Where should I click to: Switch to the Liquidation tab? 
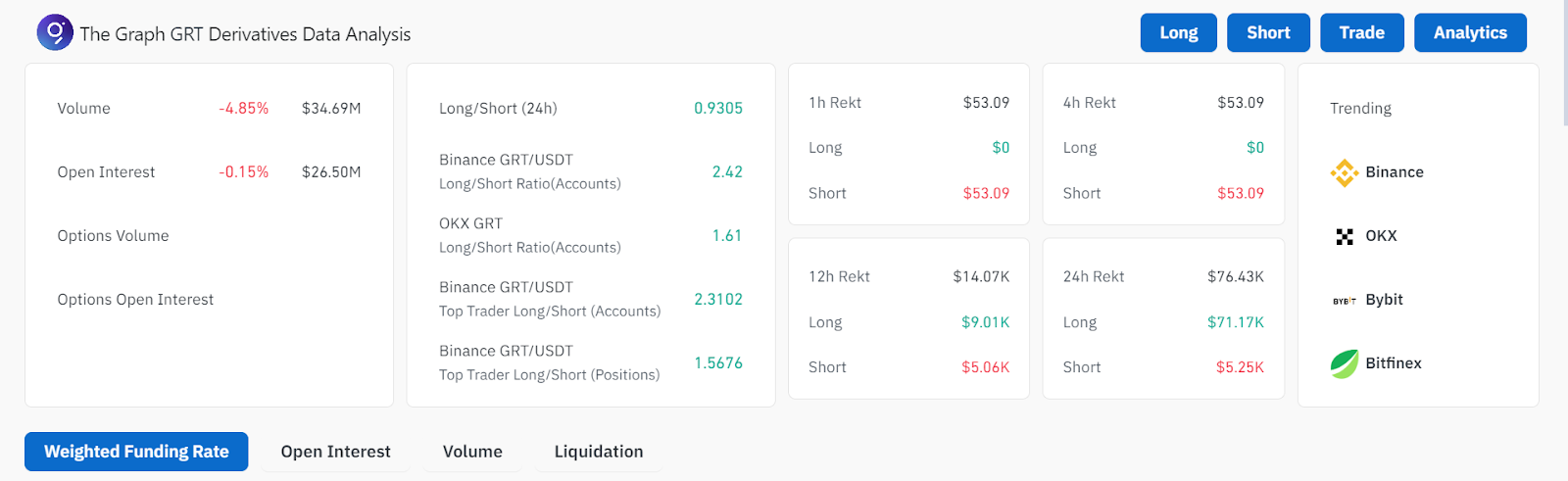point(599,452)
